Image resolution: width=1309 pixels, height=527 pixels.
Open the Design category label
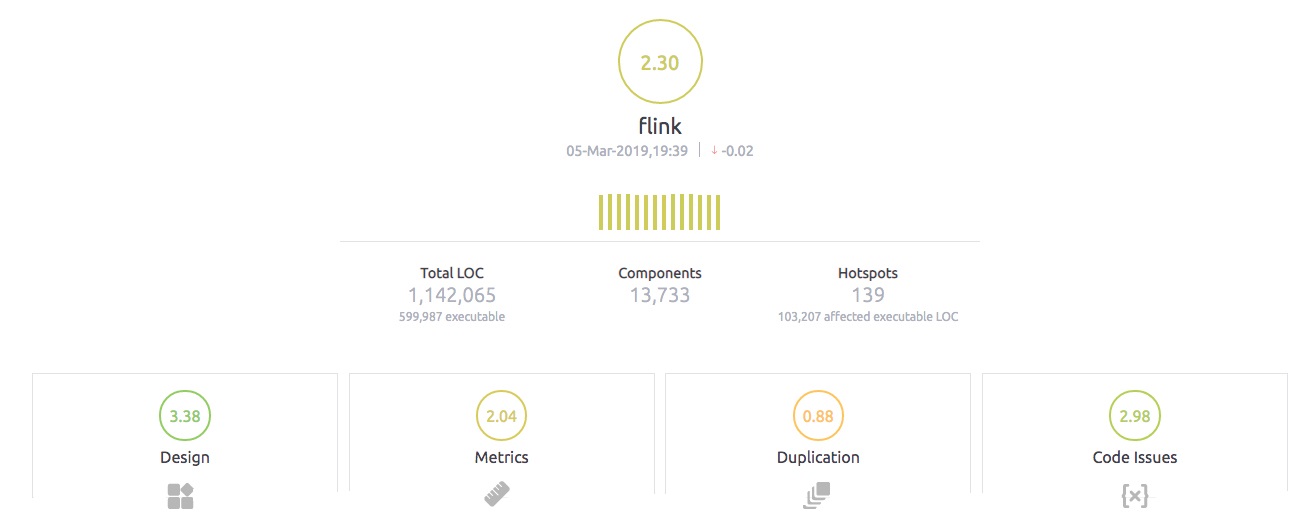[x=185, y=457]
